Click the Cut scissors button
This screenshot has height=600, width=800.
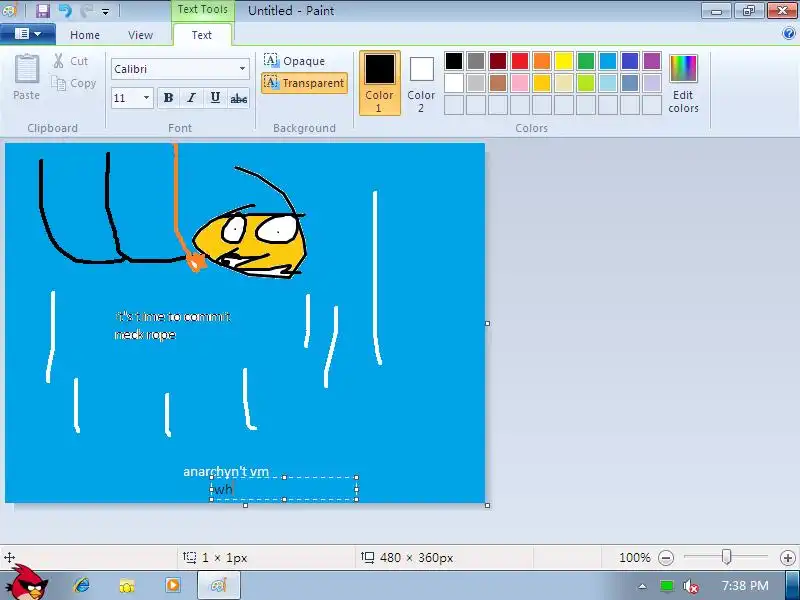coord(71,61)
